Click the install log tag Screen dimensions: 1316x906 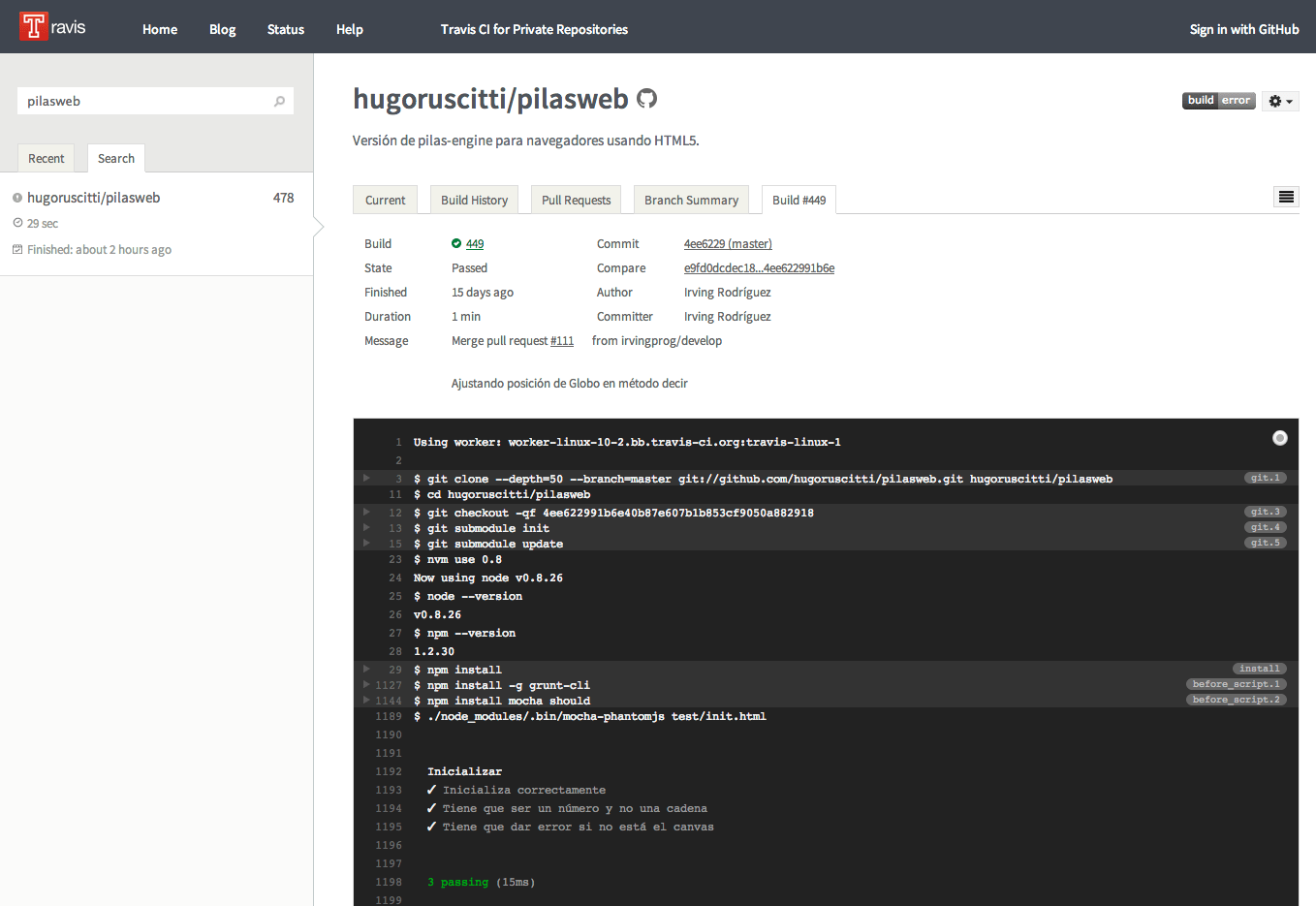[1260, 669]
